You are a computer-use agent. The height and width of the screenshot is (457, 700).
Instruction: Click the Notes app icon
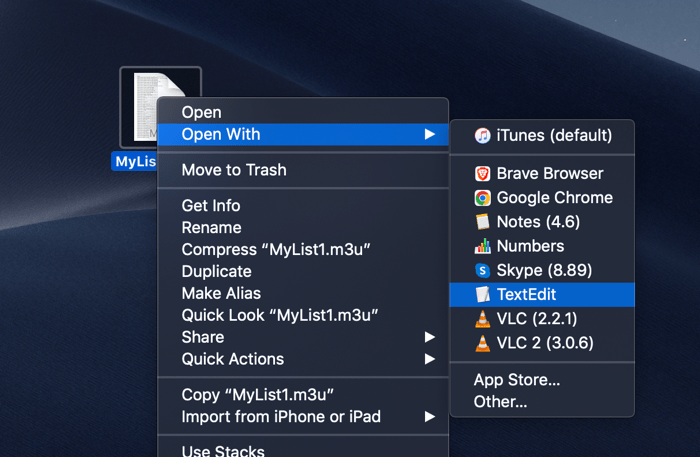tap(482, 222)
